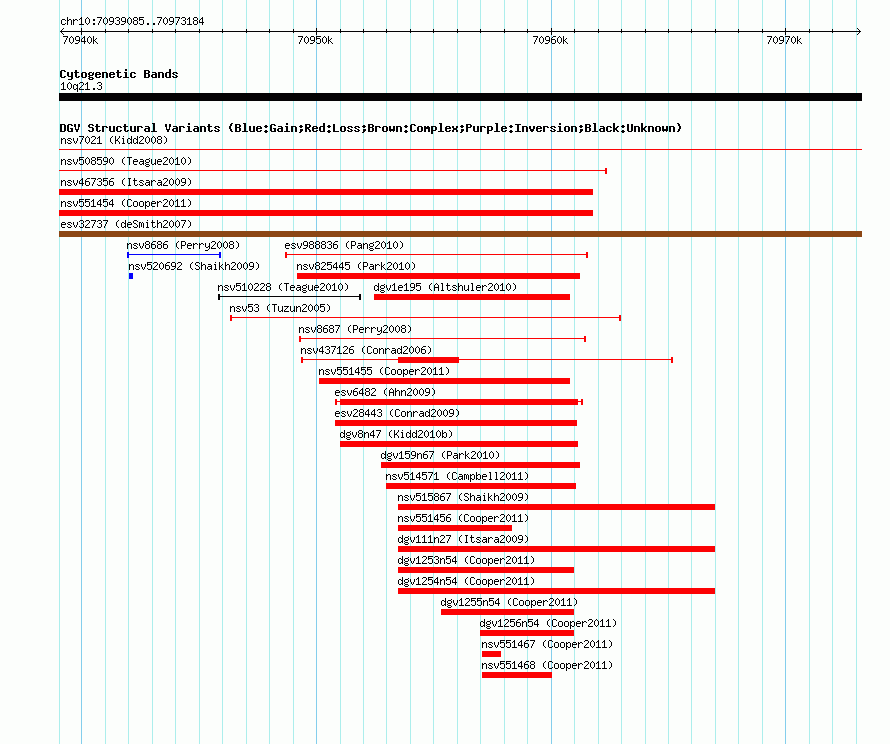Click the long red dgv1254n54 bar
Image resolution: width=890 pixels, height=744 pixels.
pos(556,591)
